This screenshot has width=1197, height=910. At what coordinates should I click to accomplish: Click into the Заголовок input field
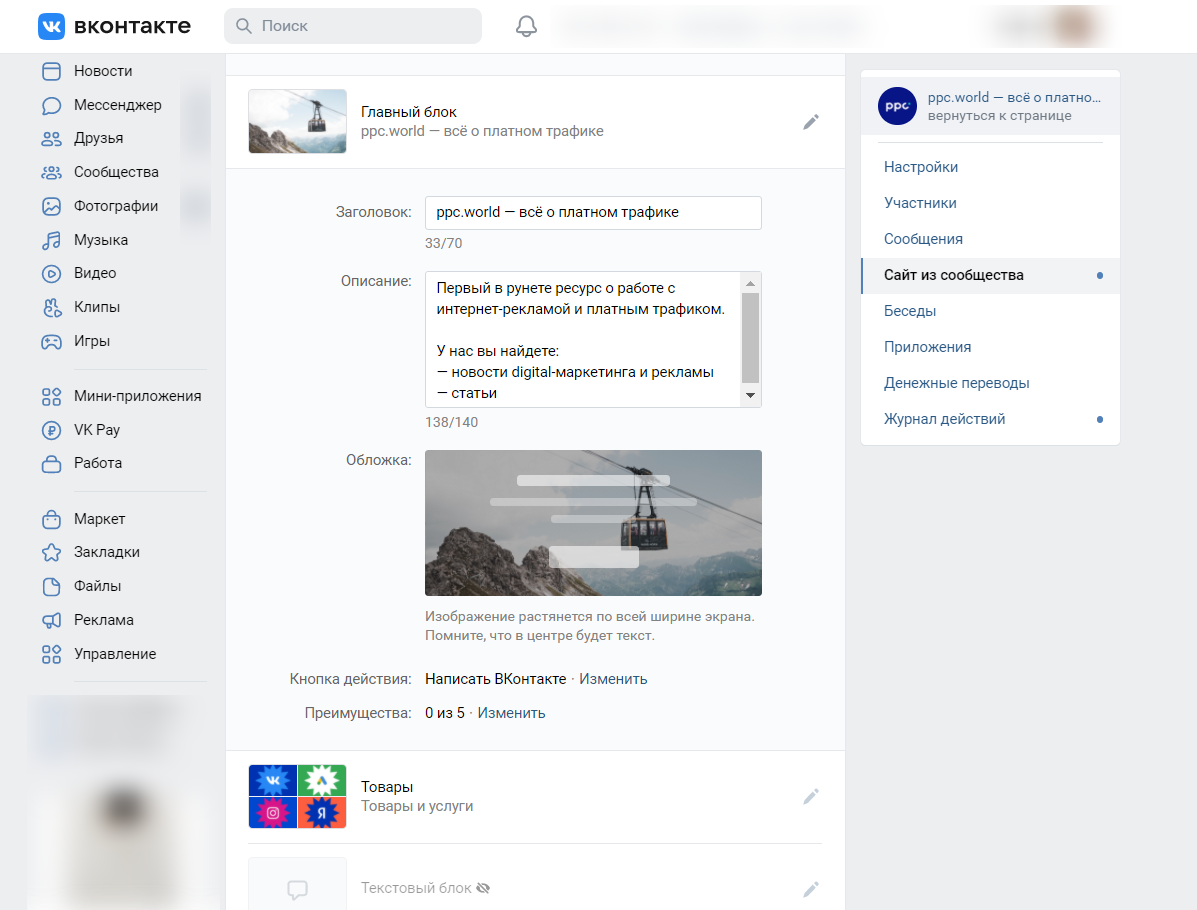click(x=593, y=213)
